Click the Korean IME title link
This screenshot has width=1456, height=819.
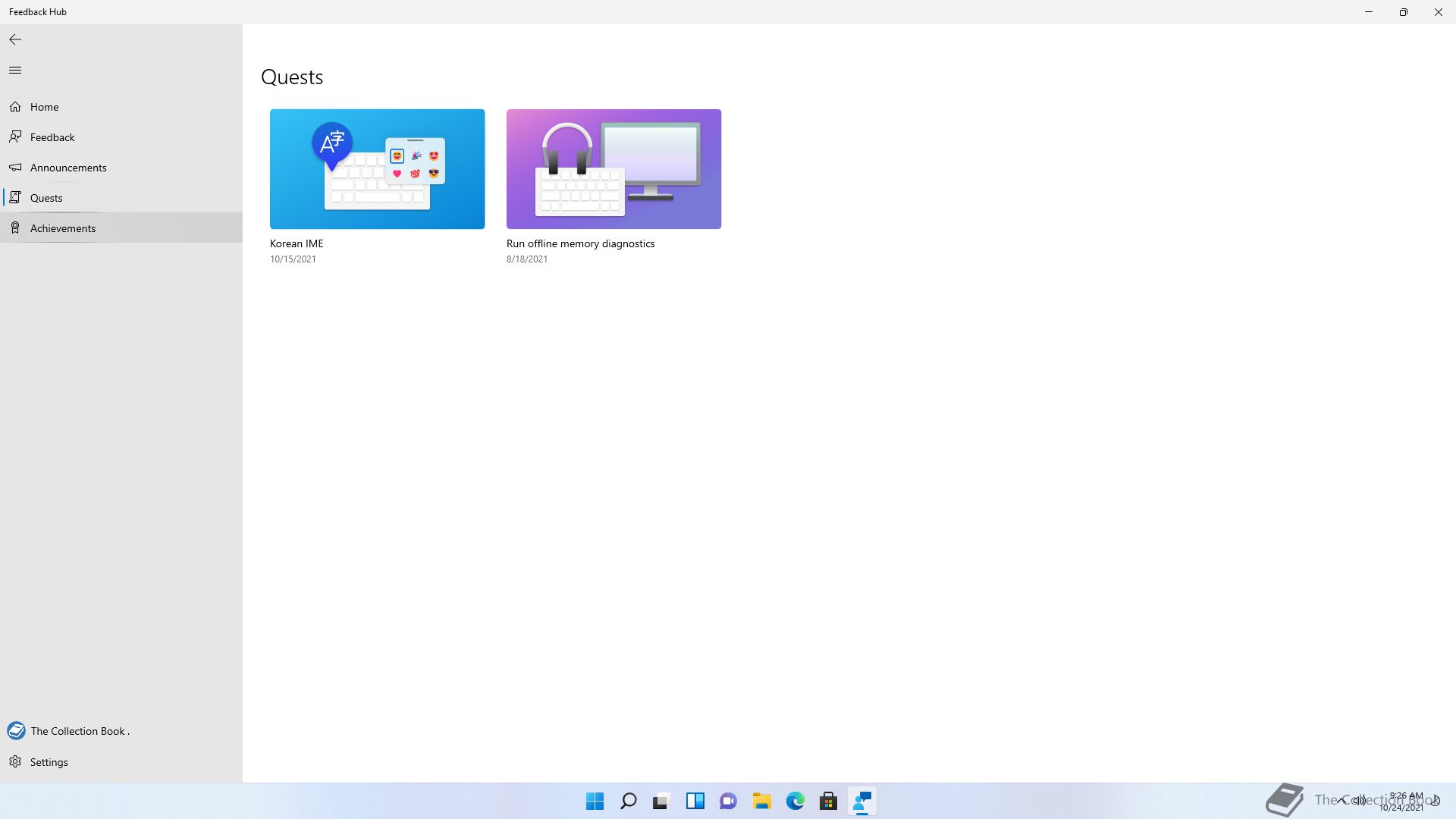297,243
